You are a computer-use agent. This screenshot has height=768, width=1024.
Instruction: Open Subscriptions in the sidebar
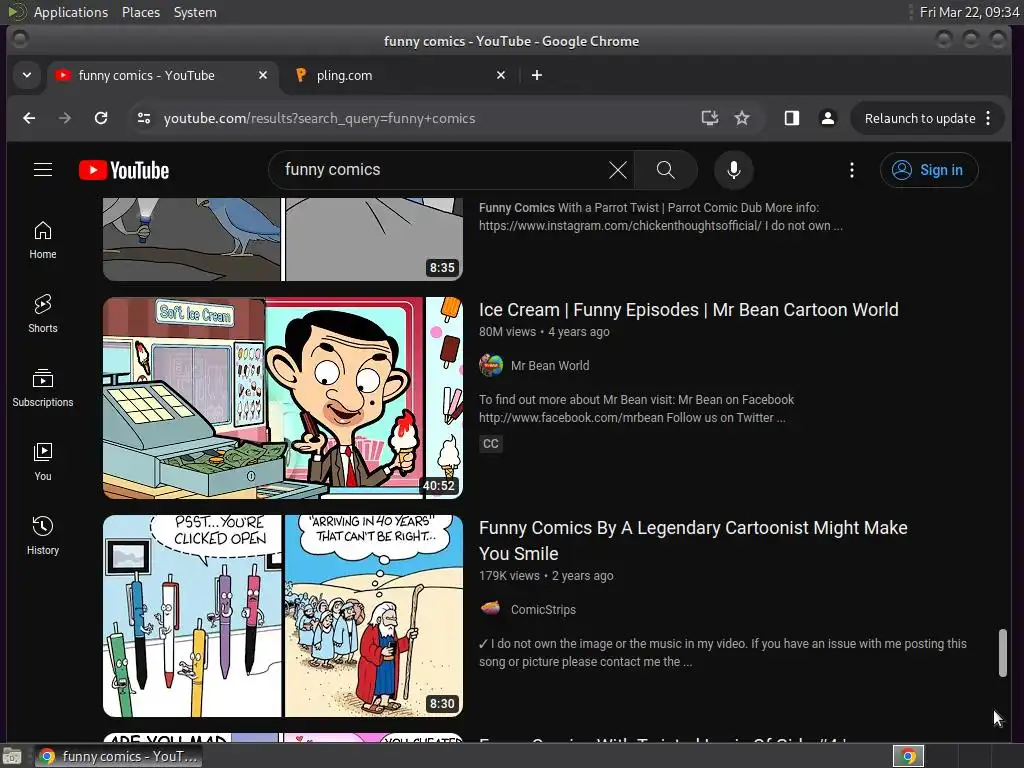pyautogui.click(x=43, y=388)
